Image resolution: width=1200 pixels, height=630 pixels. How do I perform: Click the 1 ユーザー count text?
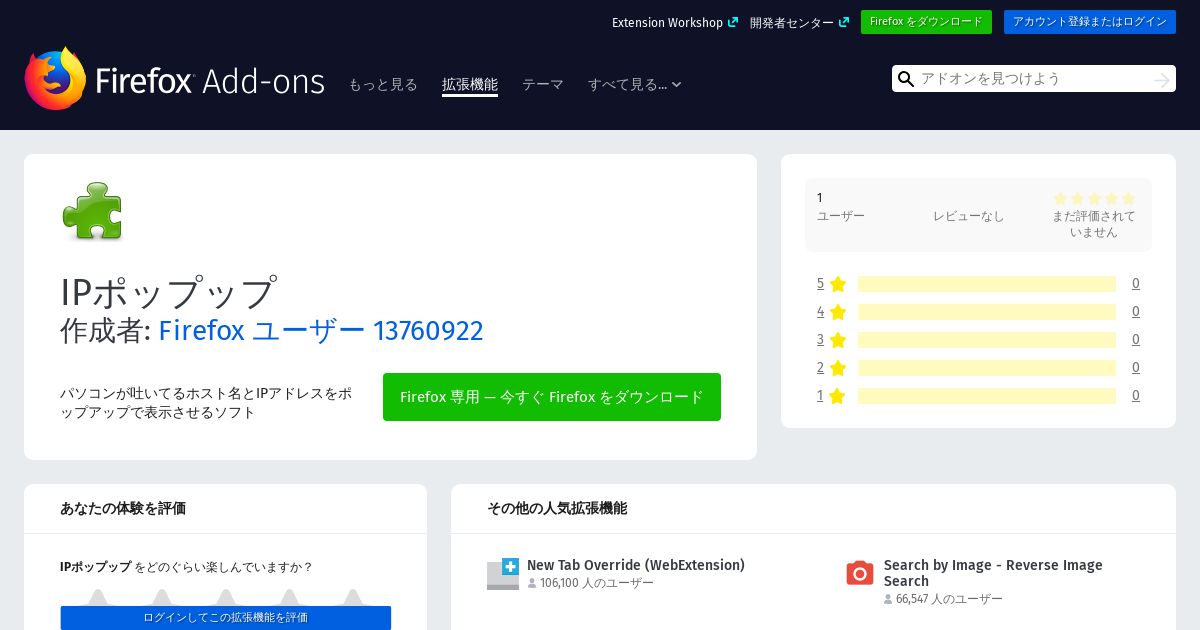pyautogui.click(x=841, y=207)
